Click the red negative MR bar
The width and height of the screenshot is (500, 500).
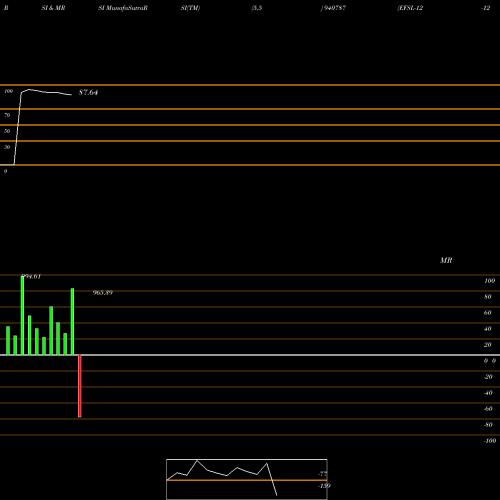click(x=80, y=386)
